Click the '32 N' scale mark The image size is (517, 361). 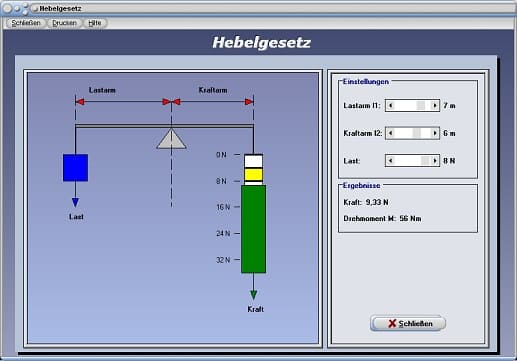pos(223,260)
